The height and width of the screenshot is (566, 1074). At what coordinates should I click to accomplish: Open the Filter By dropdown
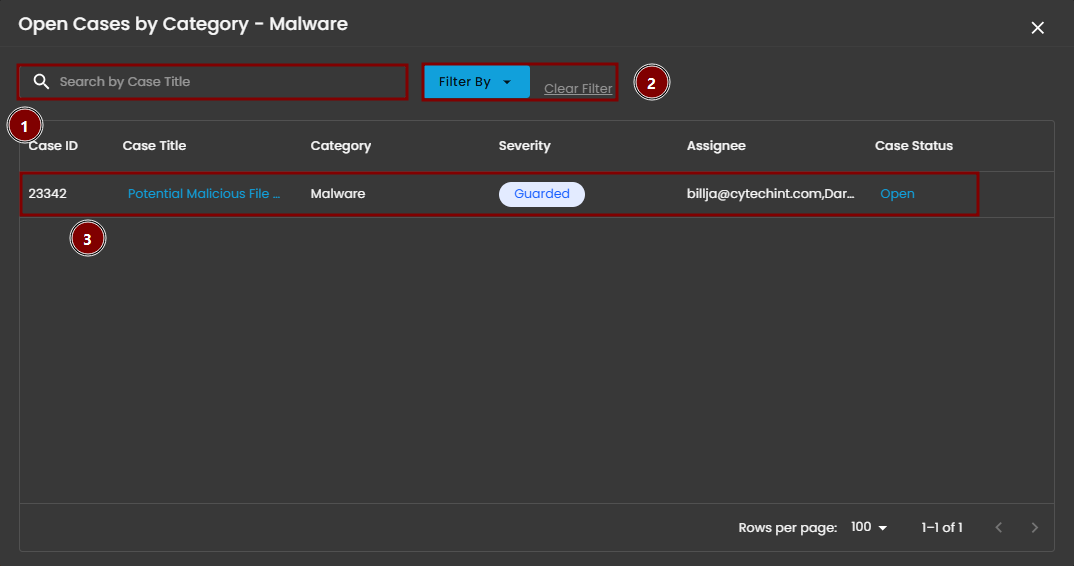tap(476, 82)
